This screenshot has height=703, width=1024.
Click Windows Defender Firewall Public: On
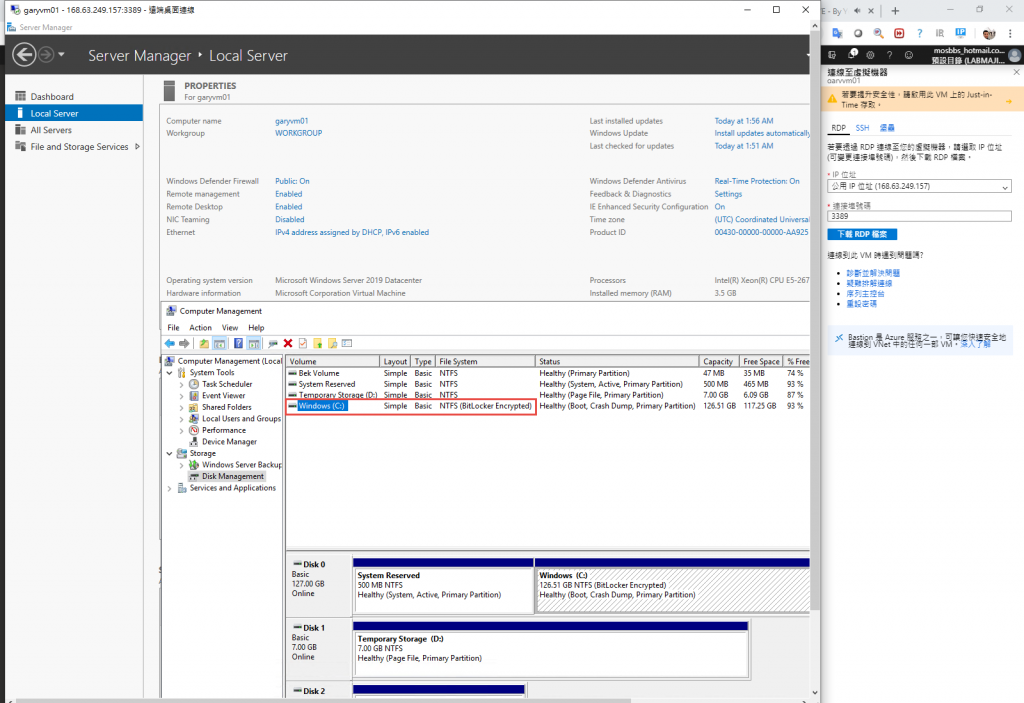pos(292,181)
